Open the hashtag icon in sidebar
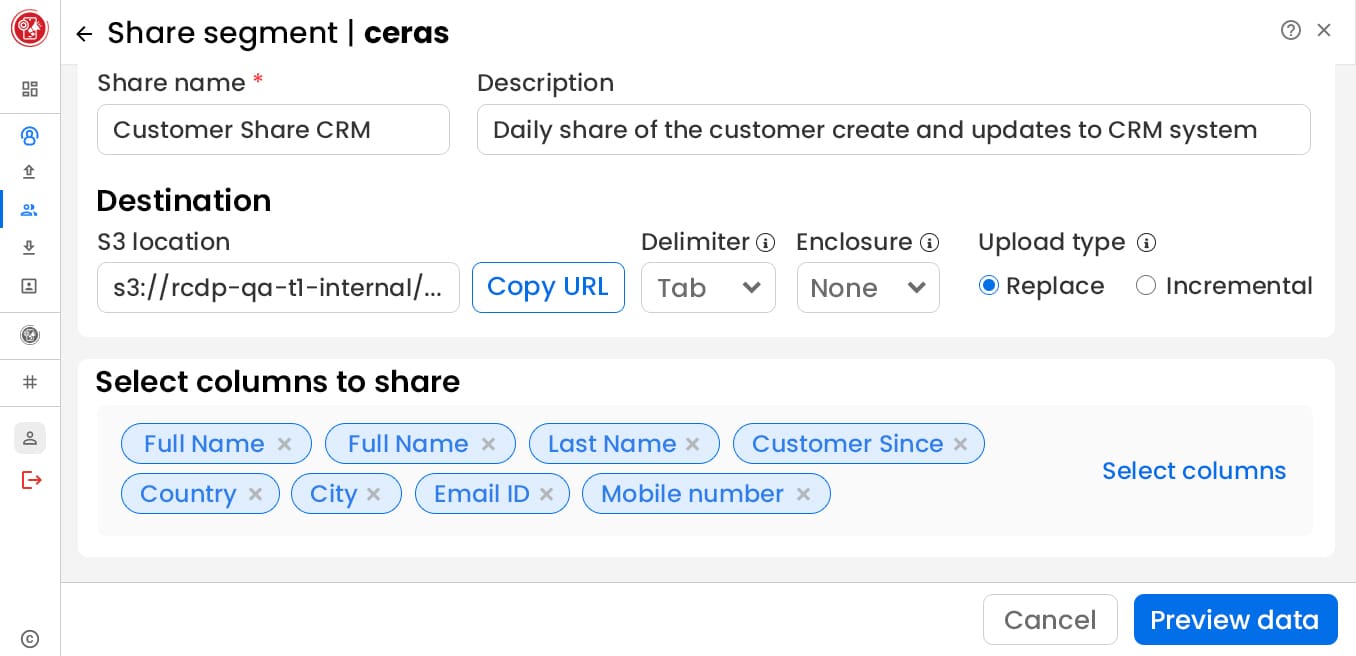The image size is (1356, 656). pos(30,382)
